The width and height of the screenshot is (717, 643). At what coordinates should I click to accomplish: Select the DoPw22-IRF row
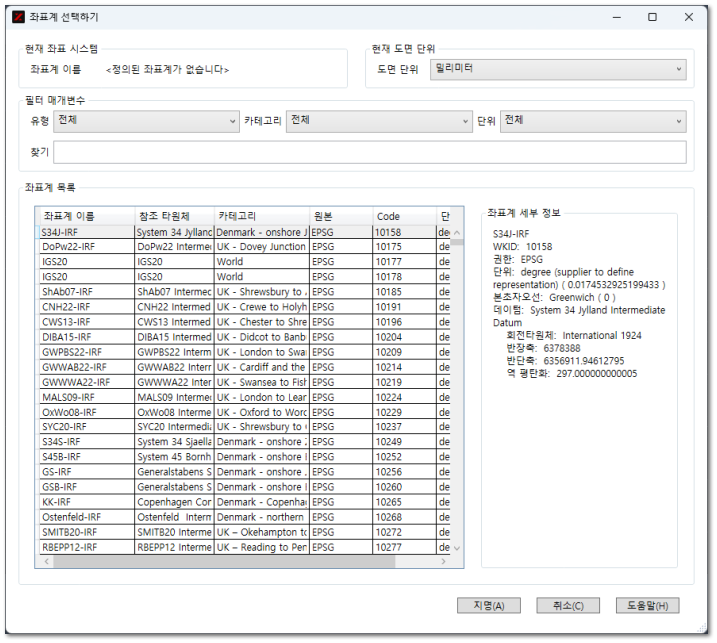245,246
